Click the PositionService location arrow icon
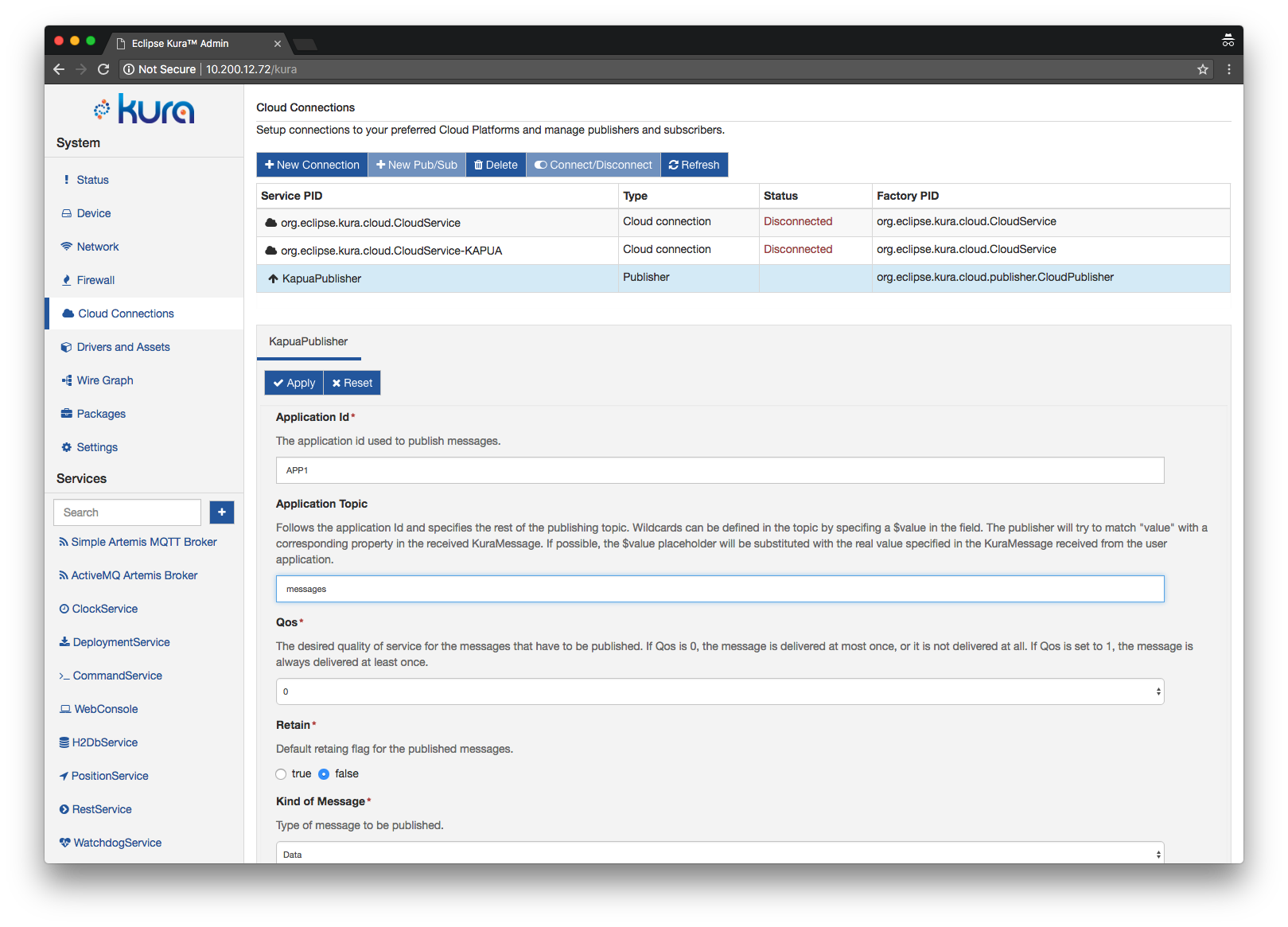1288x927 pixels. 64,776
